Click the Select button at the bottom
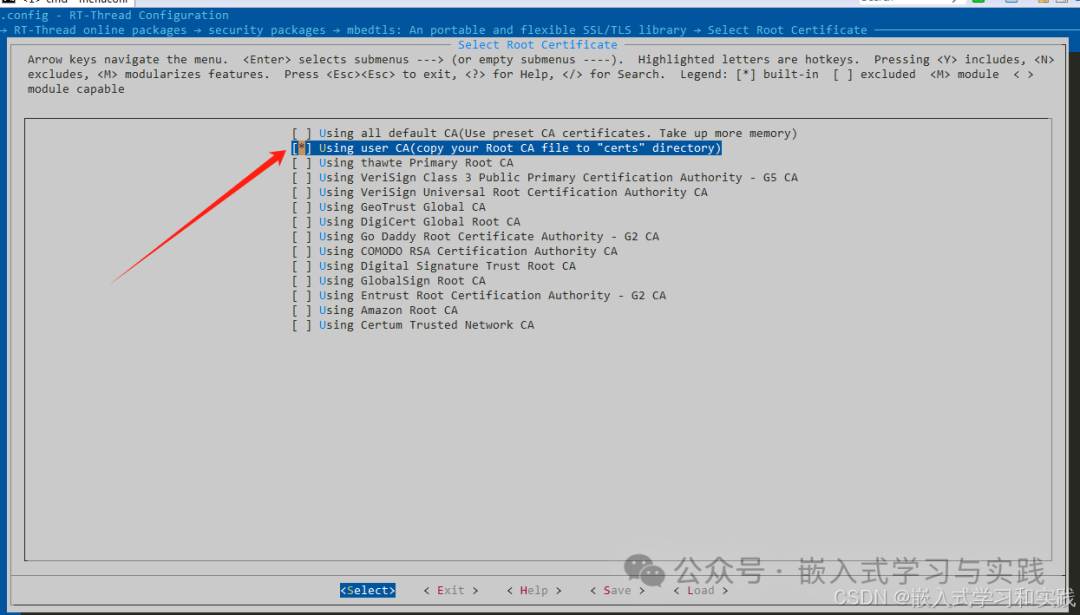Image resolution: width=1080 pixels, height=615 pixels. 368,590
